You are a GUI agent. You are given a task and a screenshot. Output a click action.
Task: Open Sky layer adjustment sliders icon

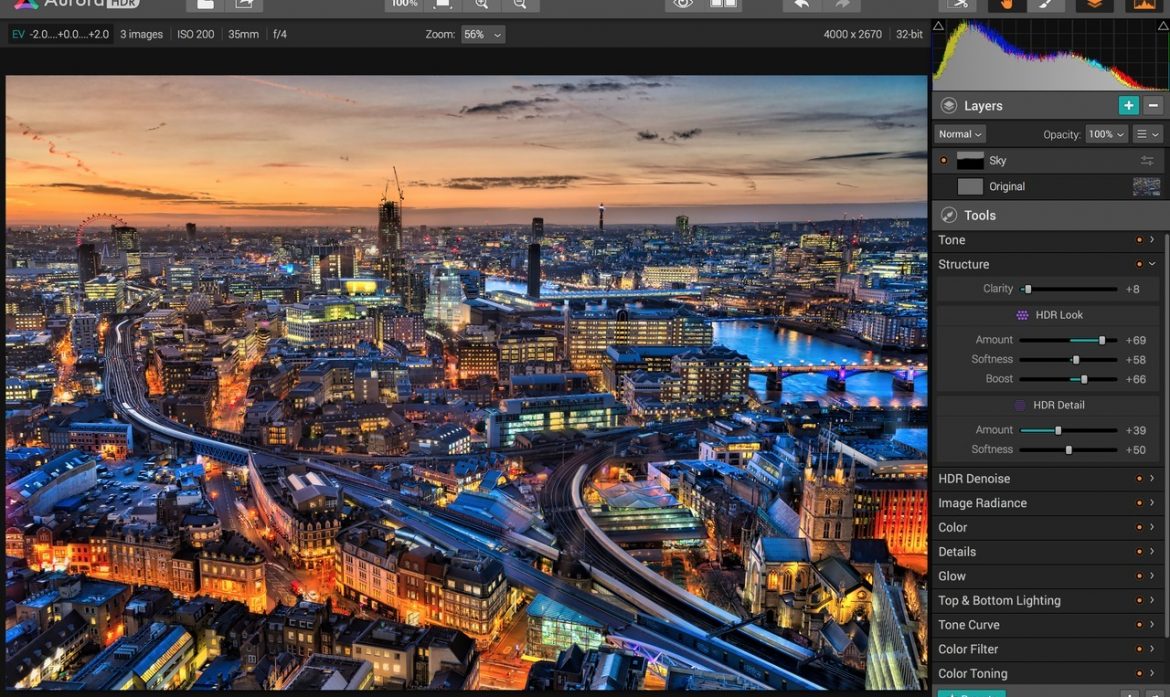coord(1147,160)
